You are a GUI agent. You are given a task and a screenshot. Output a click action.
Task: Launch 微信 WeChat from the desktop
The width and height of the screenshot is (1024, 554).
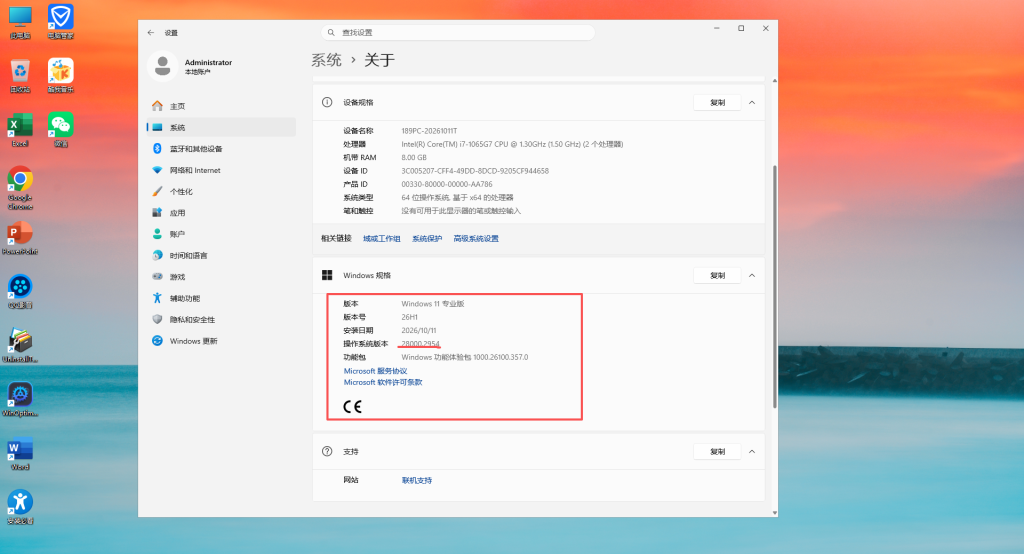(x=61, y=130)
